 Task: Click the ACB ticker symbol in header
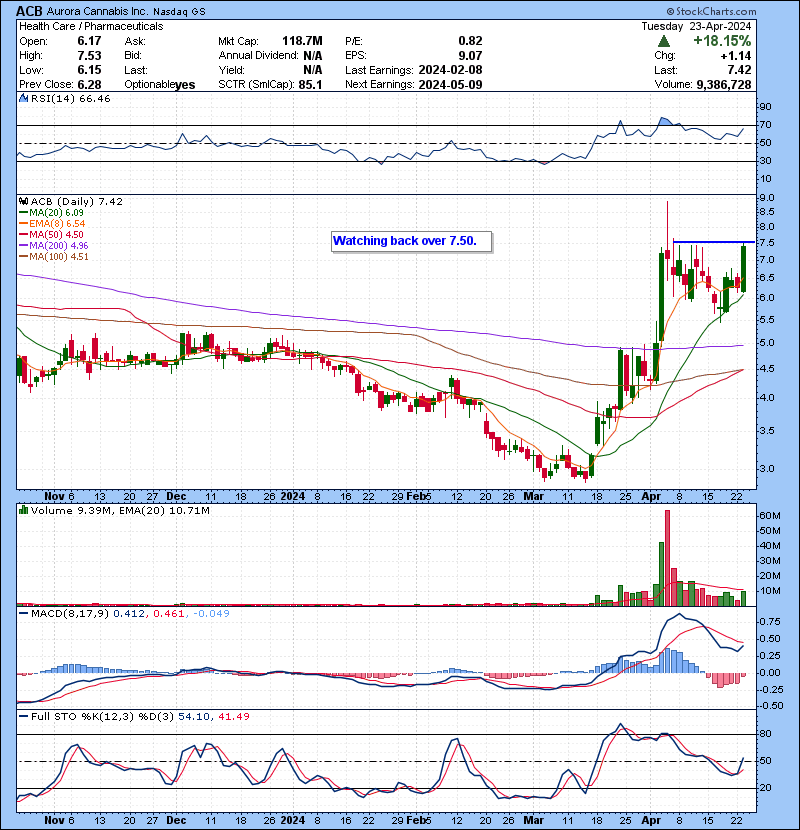pos(29,11)
